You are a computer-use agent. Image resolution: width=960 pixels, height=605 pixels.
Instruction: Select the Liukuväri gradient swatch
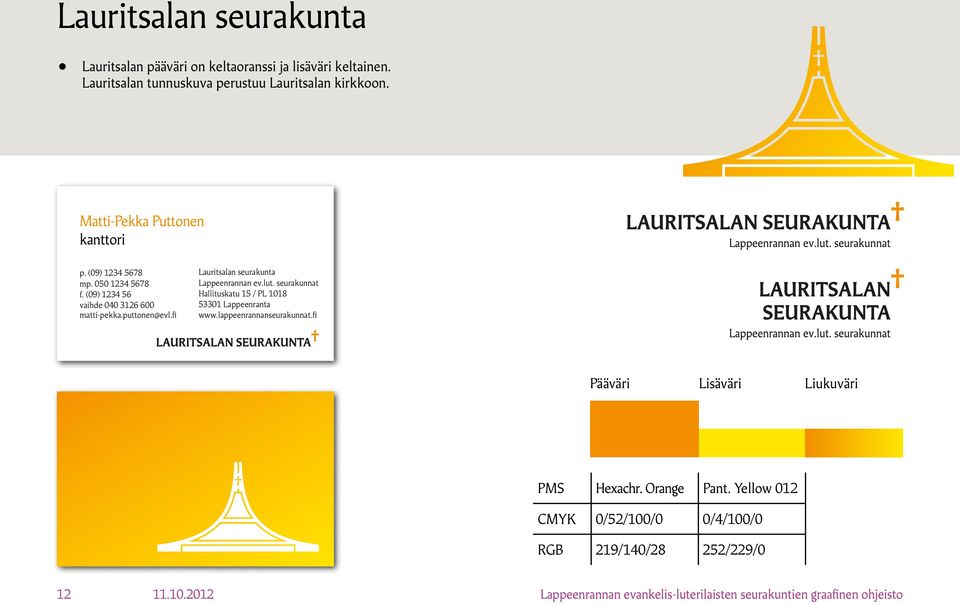[853, 443]
